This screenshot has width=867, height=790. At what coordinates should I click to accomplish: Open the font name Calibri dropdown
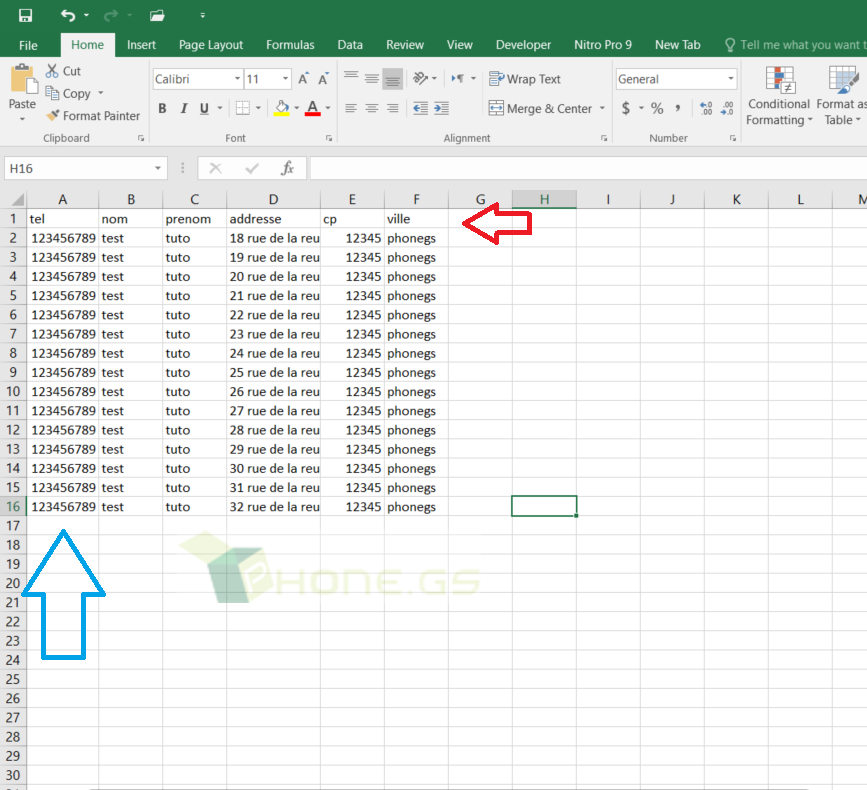[237, 79]
